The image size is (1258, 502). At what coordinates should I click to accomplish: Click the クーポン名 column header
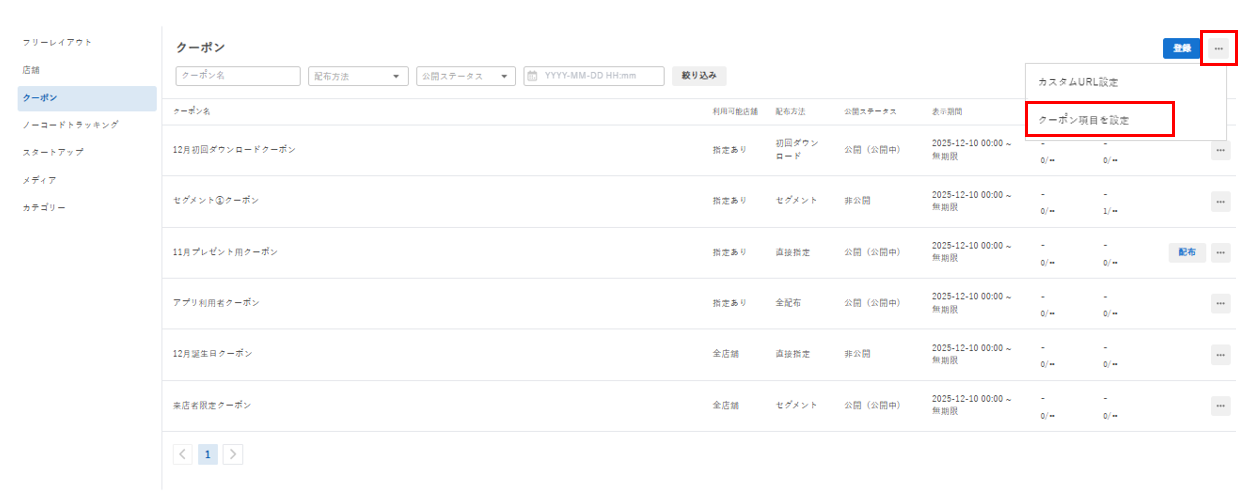point(191,111)
